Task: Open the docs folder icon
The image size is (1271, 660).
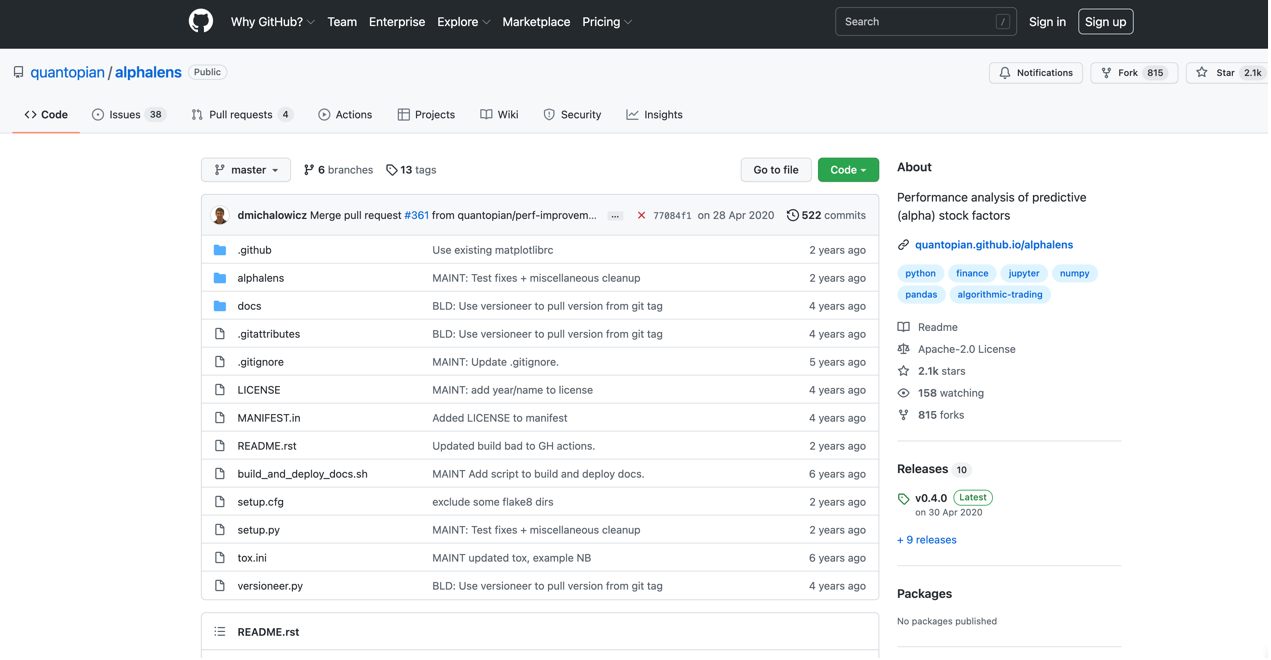Action: pos(220,306)
